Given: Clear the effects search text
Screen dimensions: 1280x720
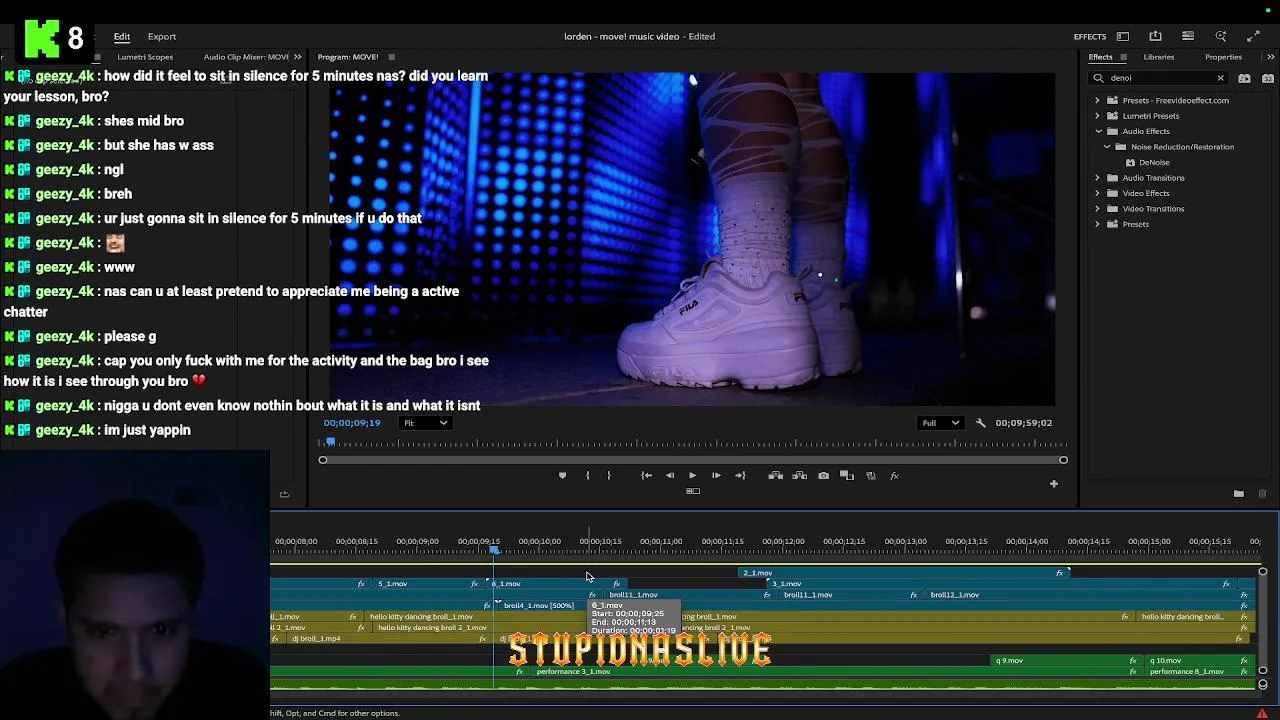Looking at the screenshot, I should coord(1220,78).
